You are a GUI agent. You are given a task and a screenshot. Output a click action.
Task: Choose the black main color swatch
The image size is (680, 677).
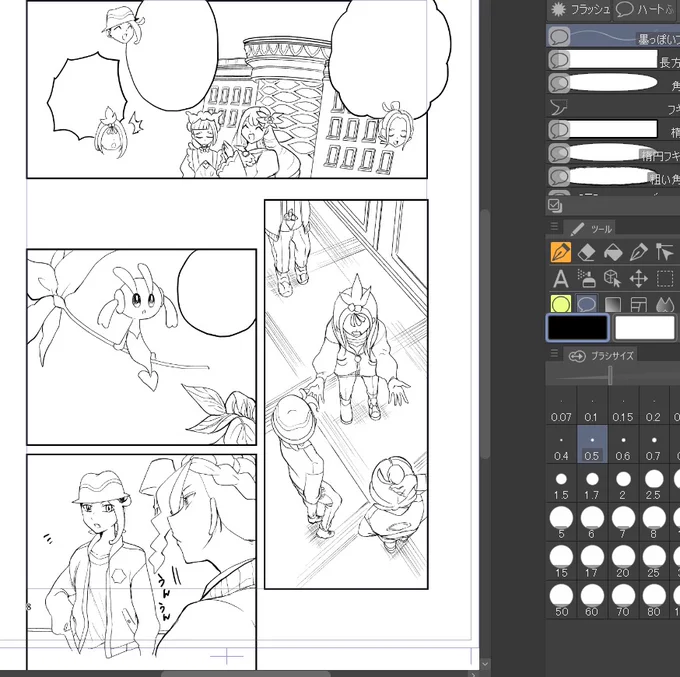point(578,327)
